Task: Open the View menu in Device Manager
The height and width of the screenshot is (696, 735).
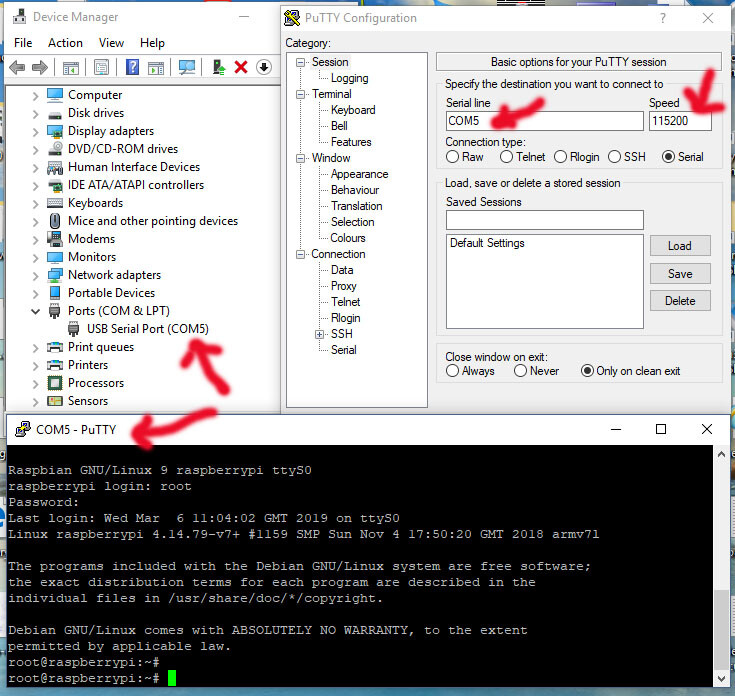Action: click(111, 43)
